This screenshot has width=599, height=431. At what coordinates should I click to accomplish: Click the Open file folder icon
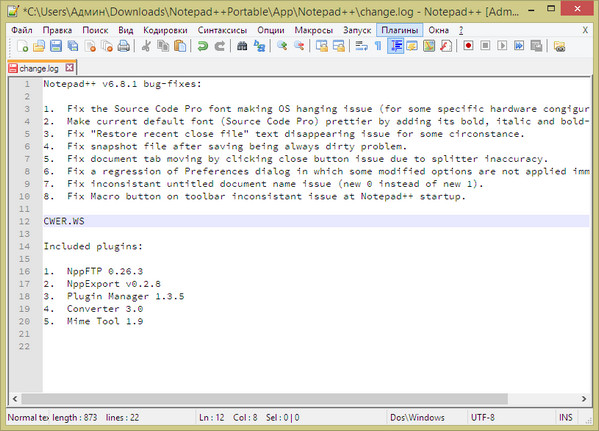[x=39, y=46]
